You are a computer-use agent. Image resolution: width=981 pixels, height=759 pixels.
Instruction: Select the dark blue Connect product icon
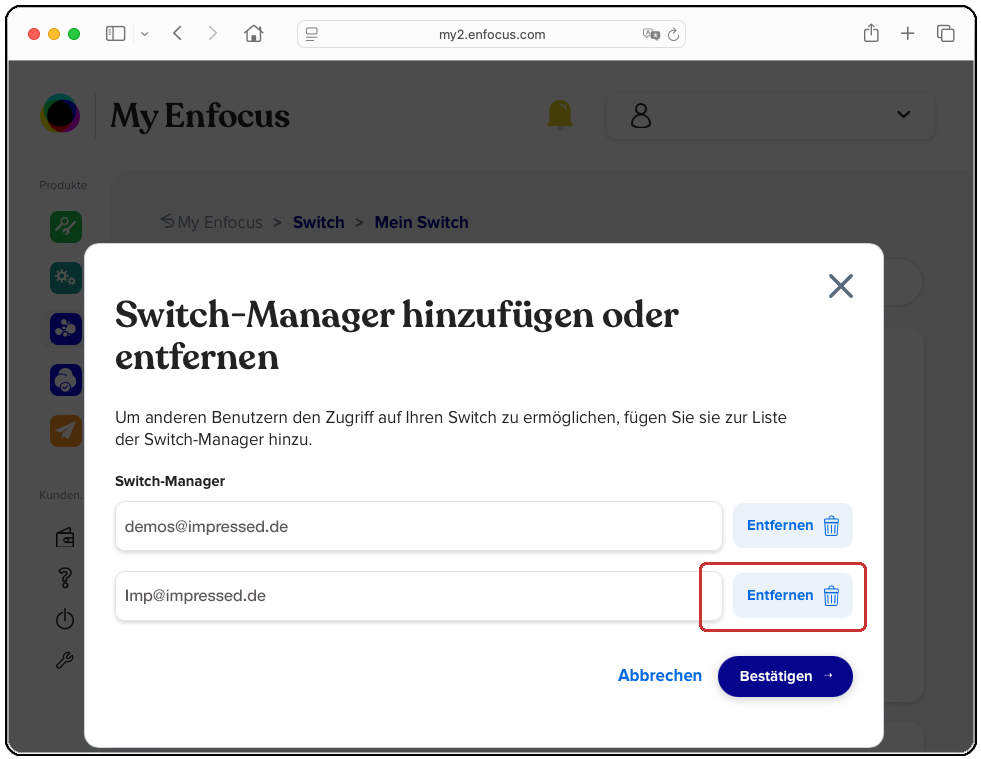coord(65,328)
